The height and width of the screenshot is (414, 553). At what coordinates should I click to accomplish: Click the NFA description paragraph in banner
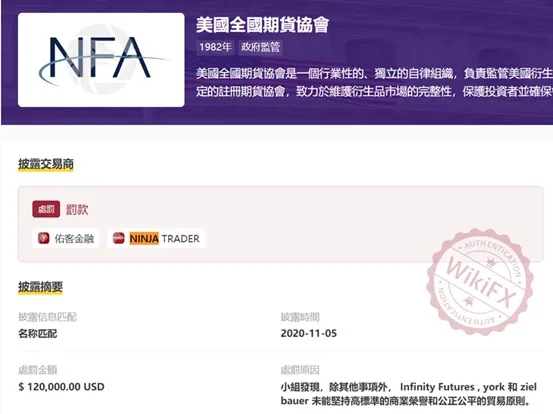[x=375, y=82]
